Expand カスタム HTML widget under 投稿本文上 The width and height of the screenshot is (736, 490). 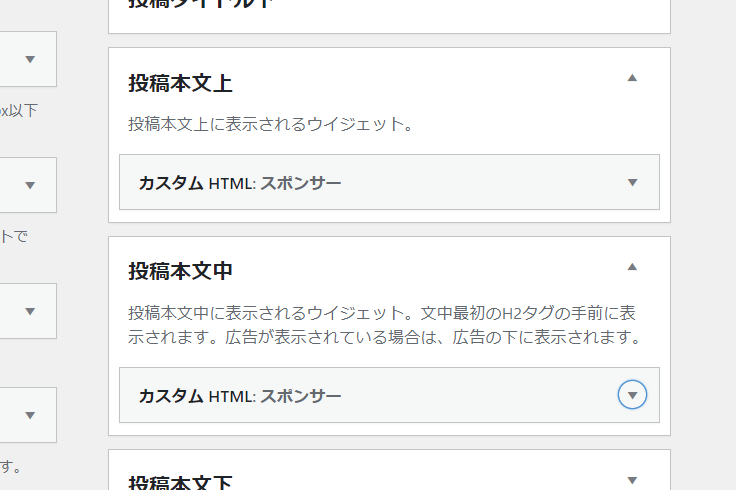(632, 182)
